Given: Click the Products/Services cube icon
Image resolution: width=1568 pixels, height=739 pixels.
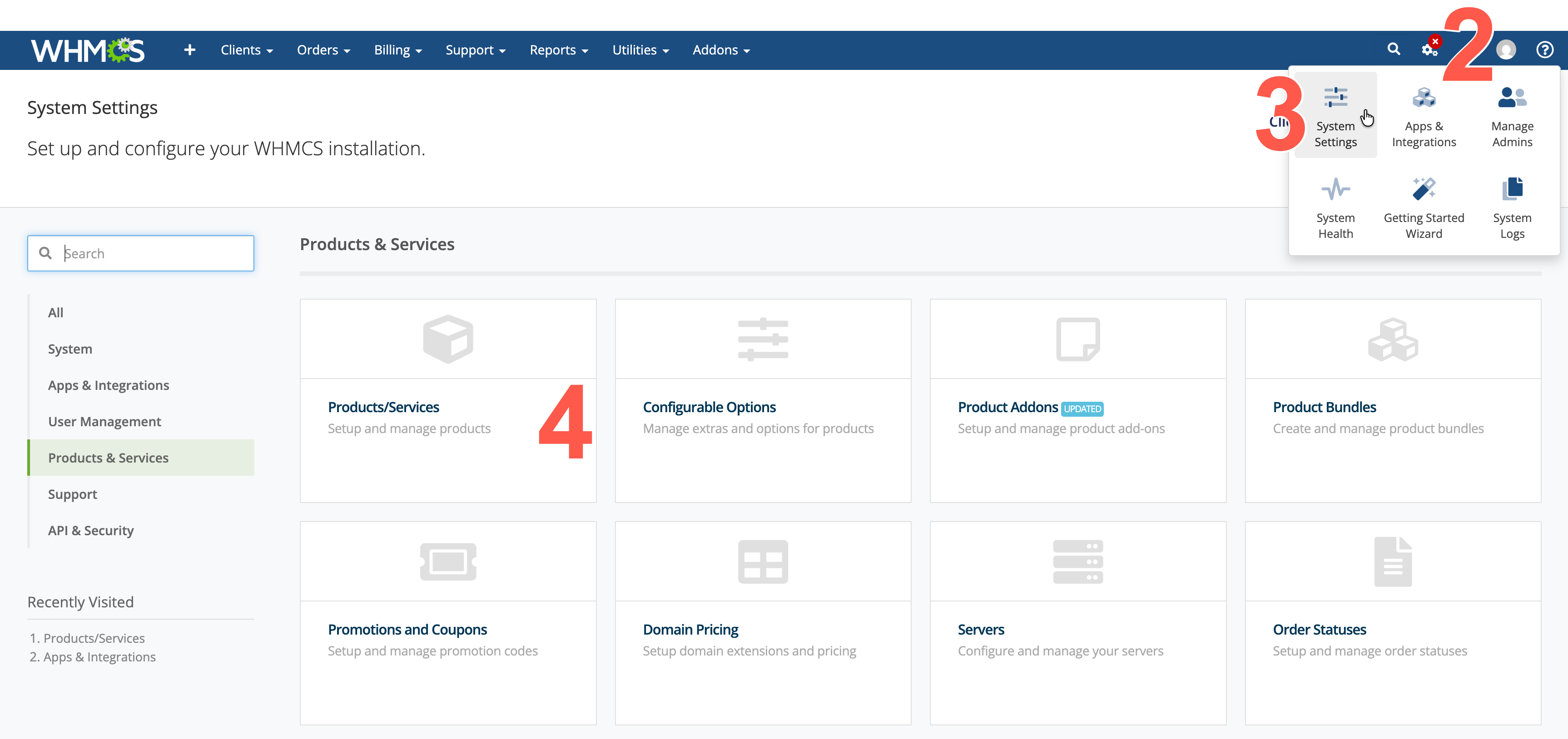Looking at the screenshot, I should (x=448, y=339).
